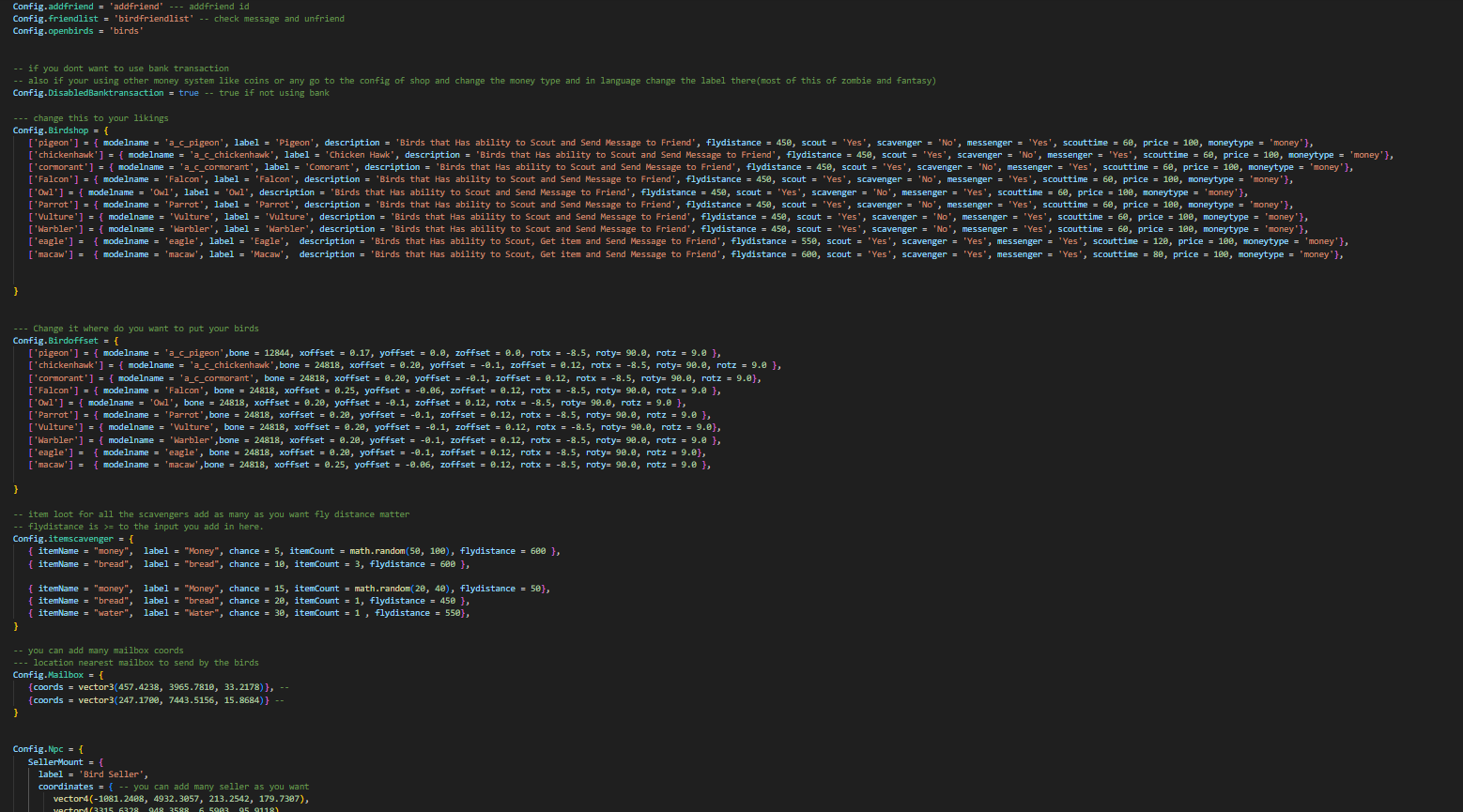Click the Config.openbirds variable name
1463x812 pixels.
pos(53,31)
